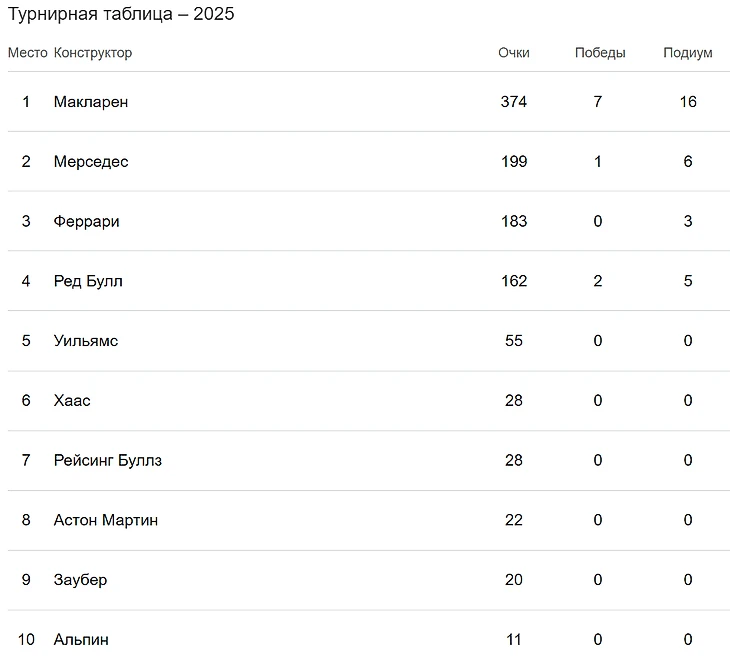730x664 pixels.
Task: Click Астон Мартин team name
Action: click(x=105, y=520)
